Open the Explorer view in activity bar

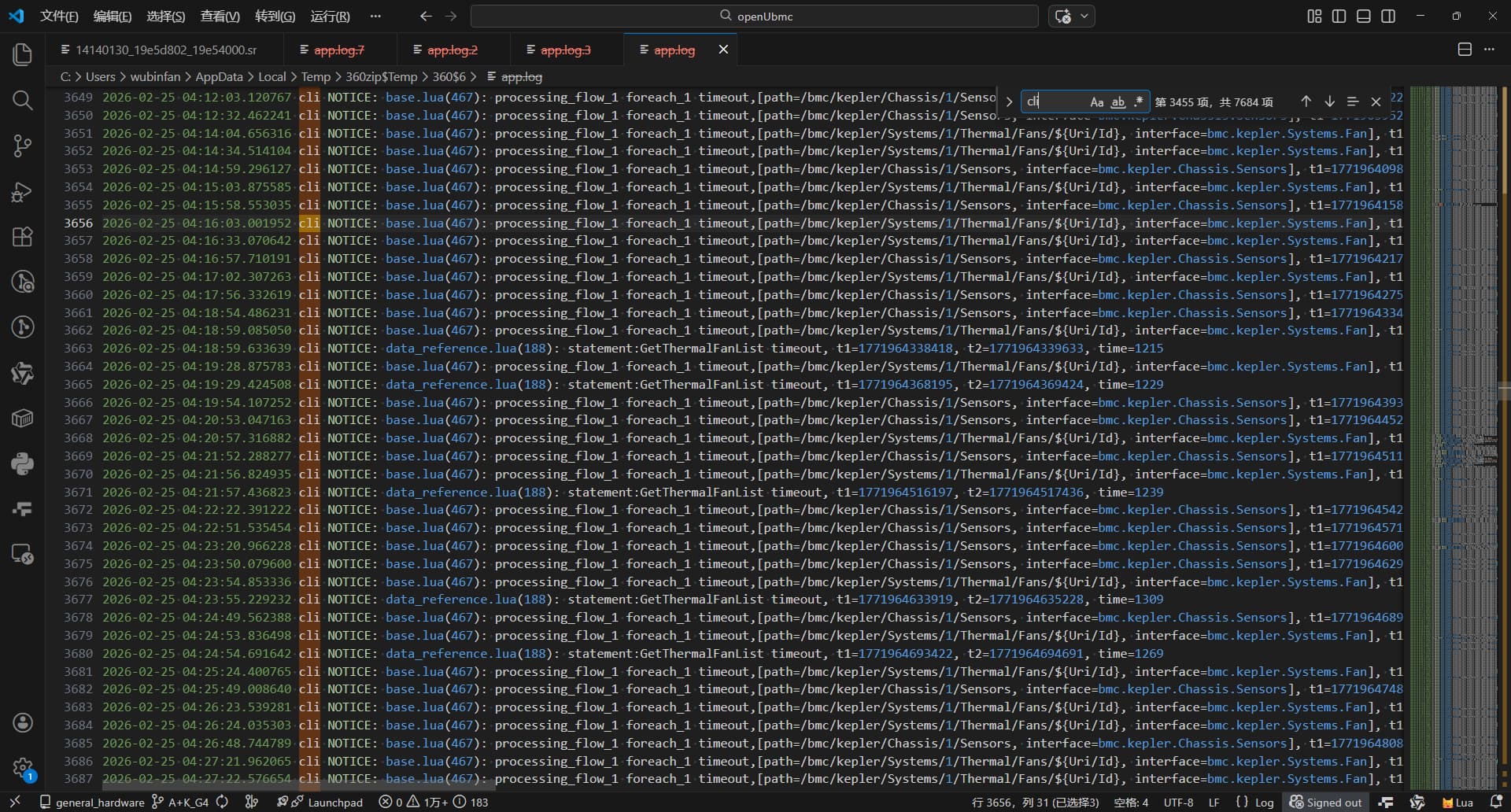pos(22,54)
